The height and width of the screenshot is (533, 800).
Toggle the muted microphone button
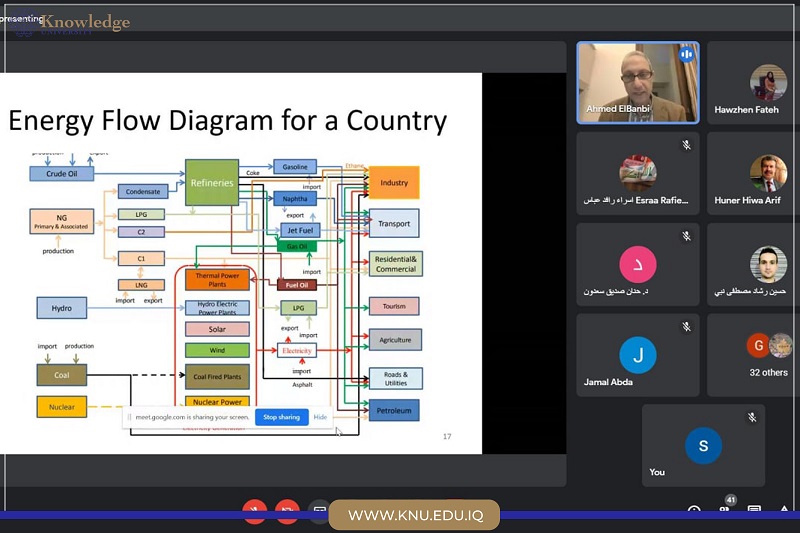click(254, 511)
